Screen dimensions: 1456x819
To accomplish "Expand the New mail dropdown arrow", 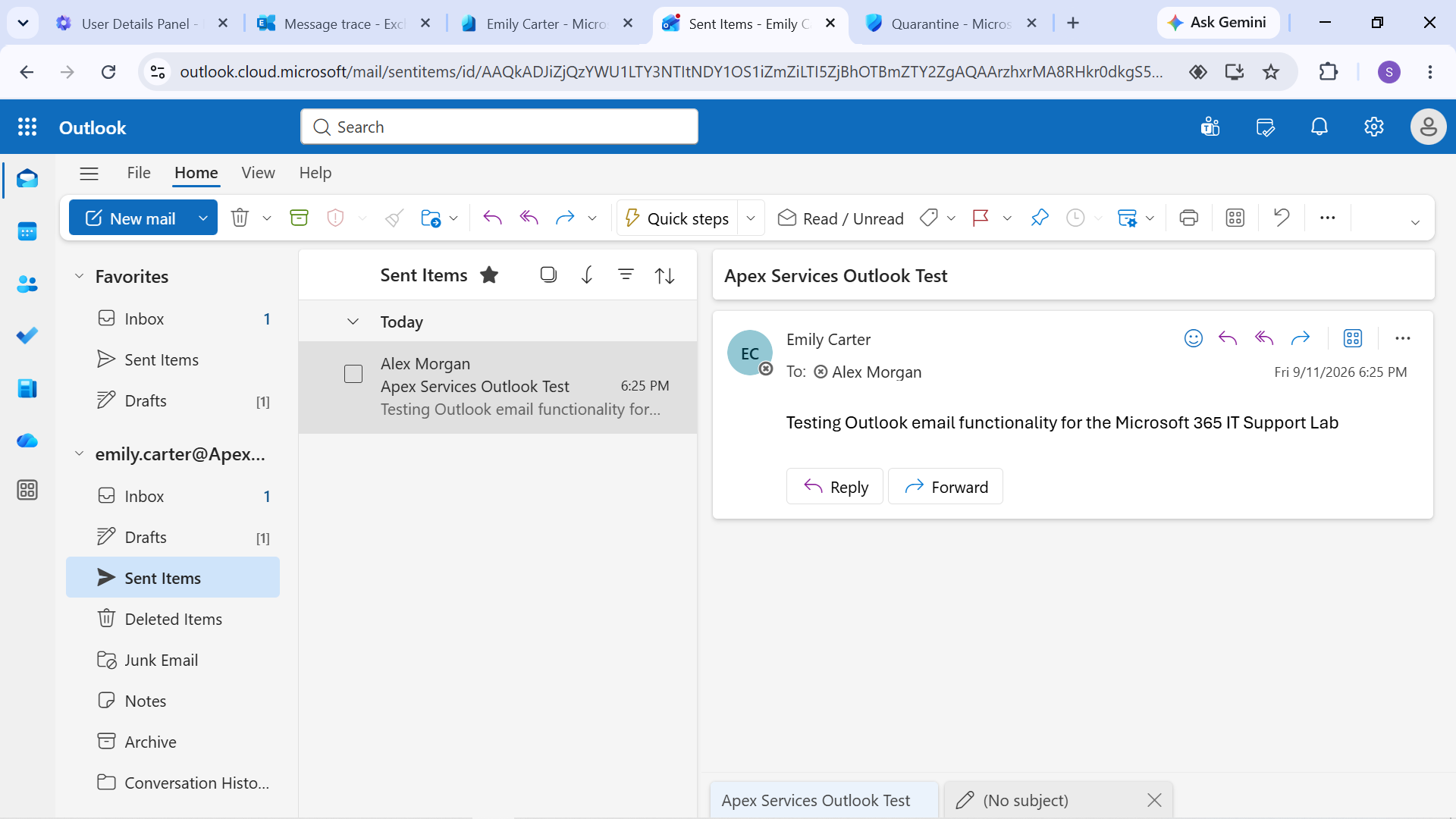I will coord(202,218).
